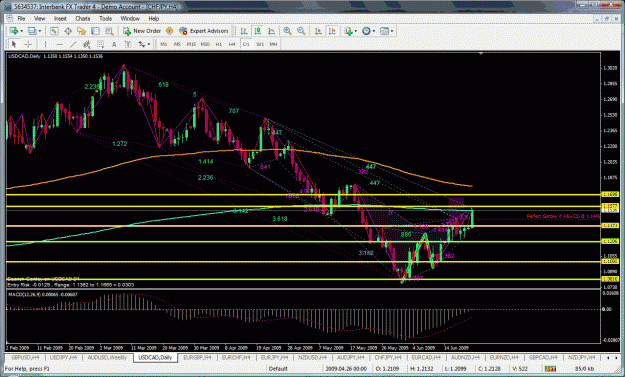Switch to the AUDUSD,Weekly chart tab
This screenshot has width=625, height=377.
107,357
